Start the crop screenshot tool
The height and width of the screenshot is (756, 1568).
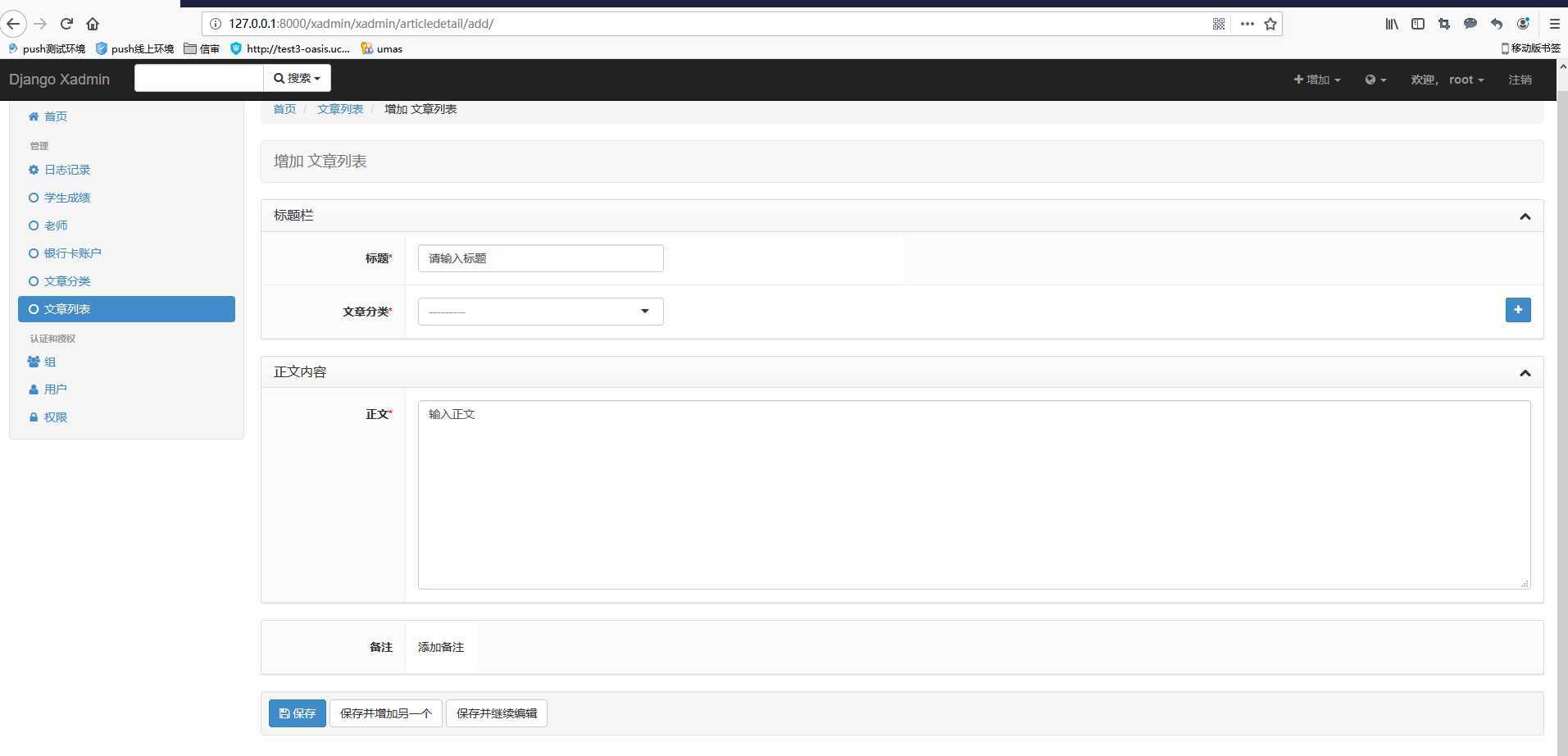click(x=1444, y=24)
